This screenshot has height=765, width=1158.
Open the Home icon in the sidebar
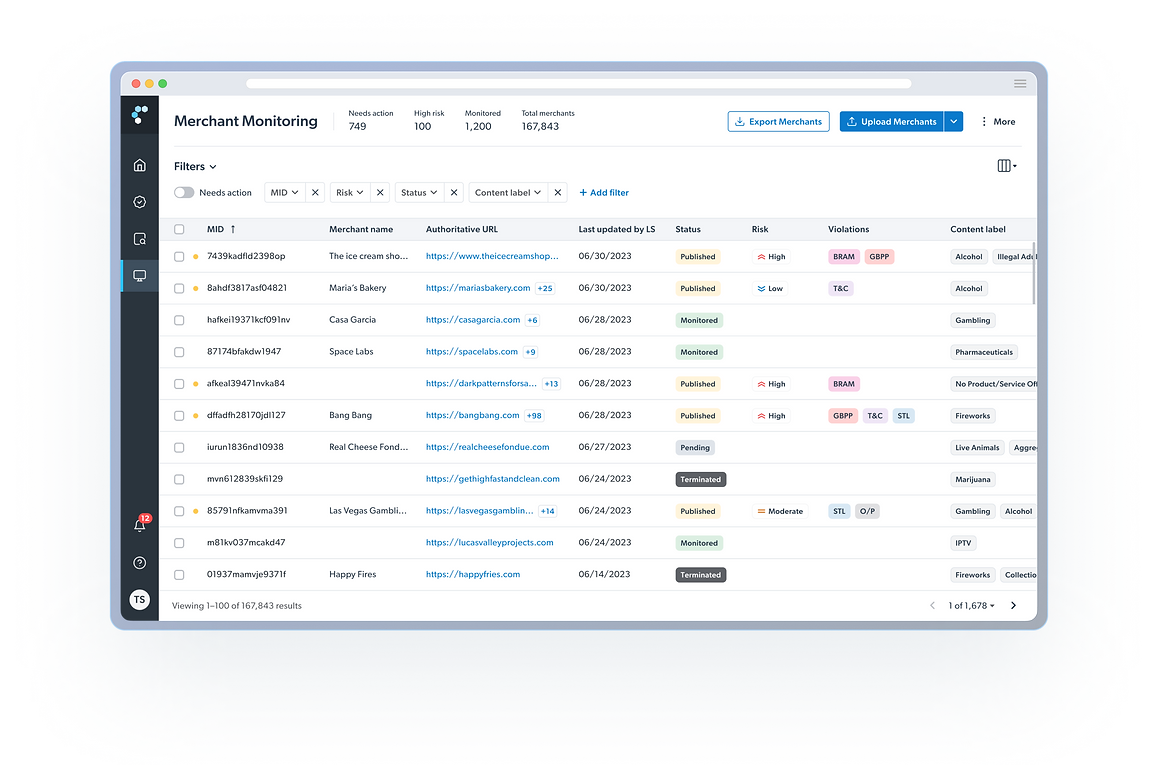[139, 165]
